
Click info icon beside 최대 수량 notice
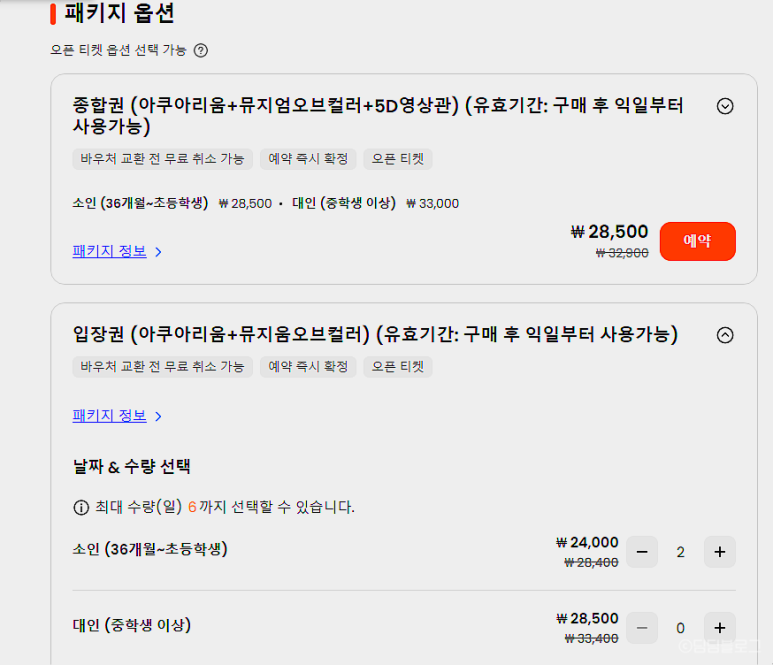click(81, 507)
